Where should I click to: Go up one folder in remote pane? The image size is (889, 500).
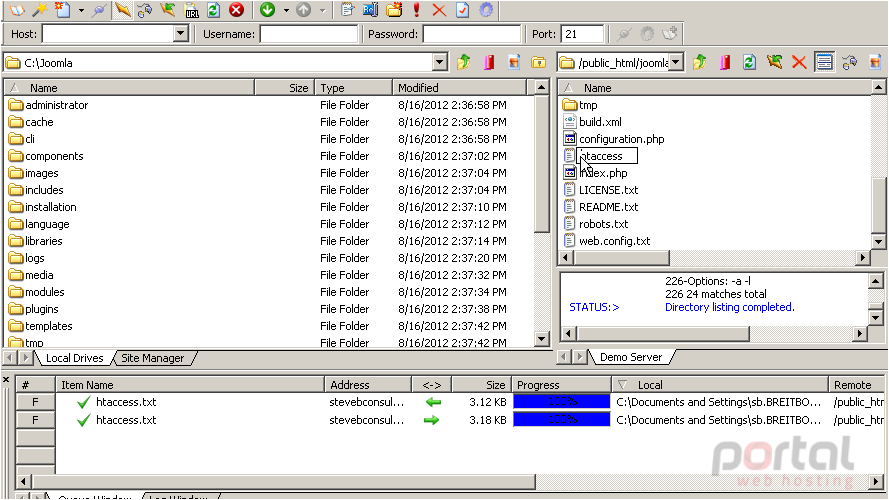(700, 62)
